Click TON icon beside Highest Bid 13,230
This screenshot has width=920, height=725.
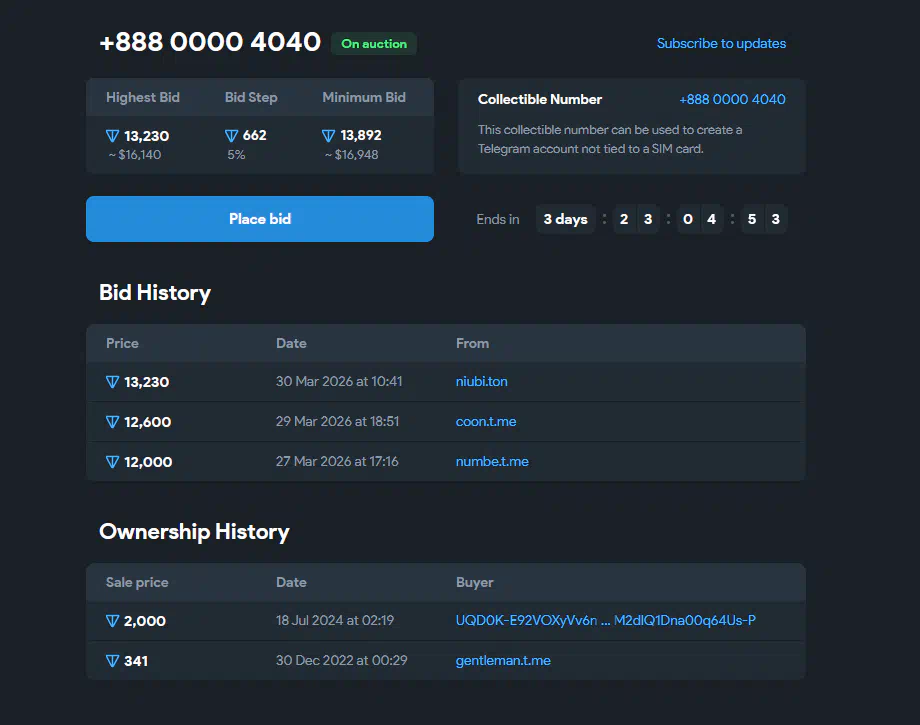coord(113,136)
